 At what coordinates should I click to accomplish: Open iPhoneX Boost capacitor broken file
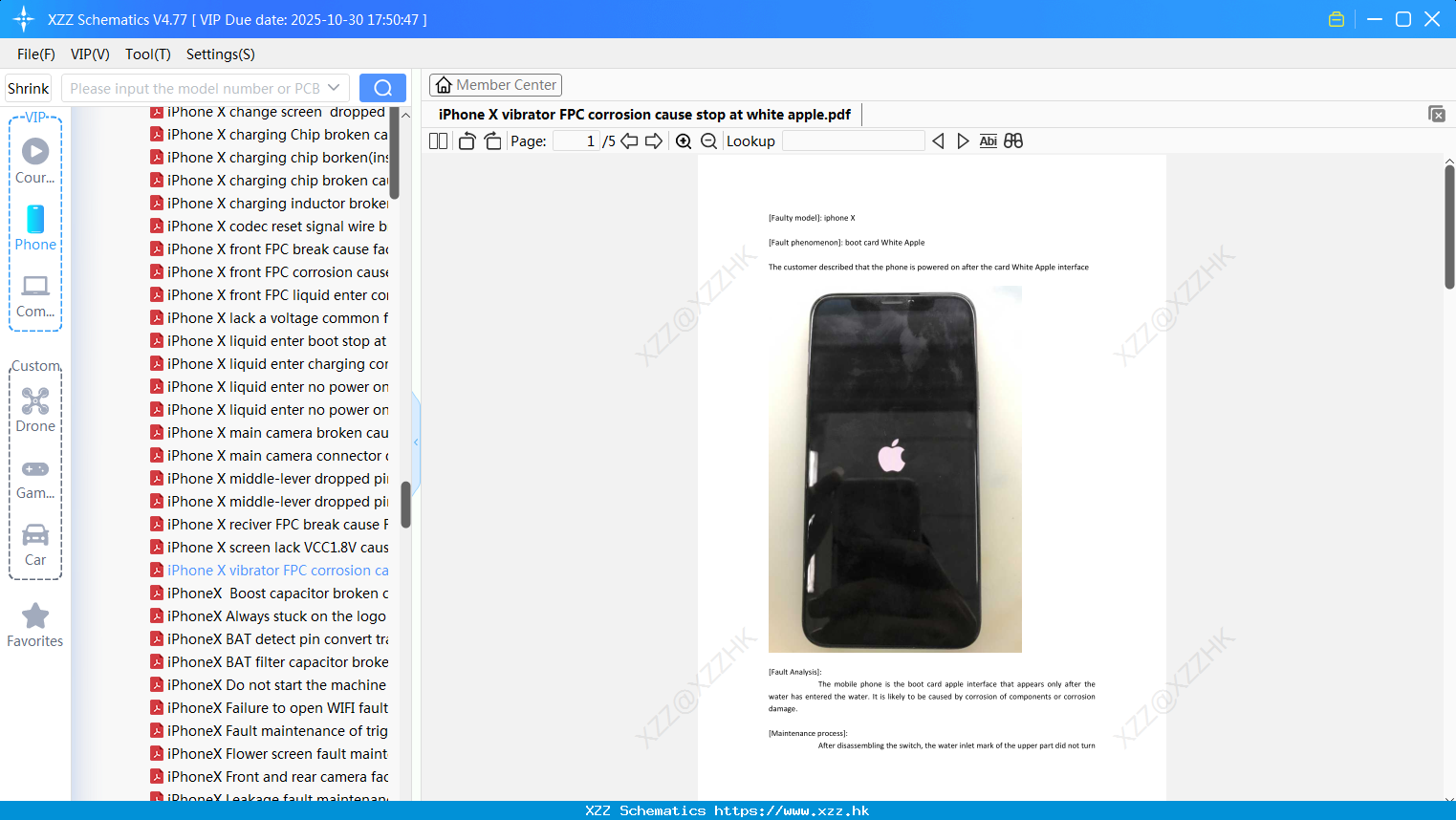click(270, 593)
